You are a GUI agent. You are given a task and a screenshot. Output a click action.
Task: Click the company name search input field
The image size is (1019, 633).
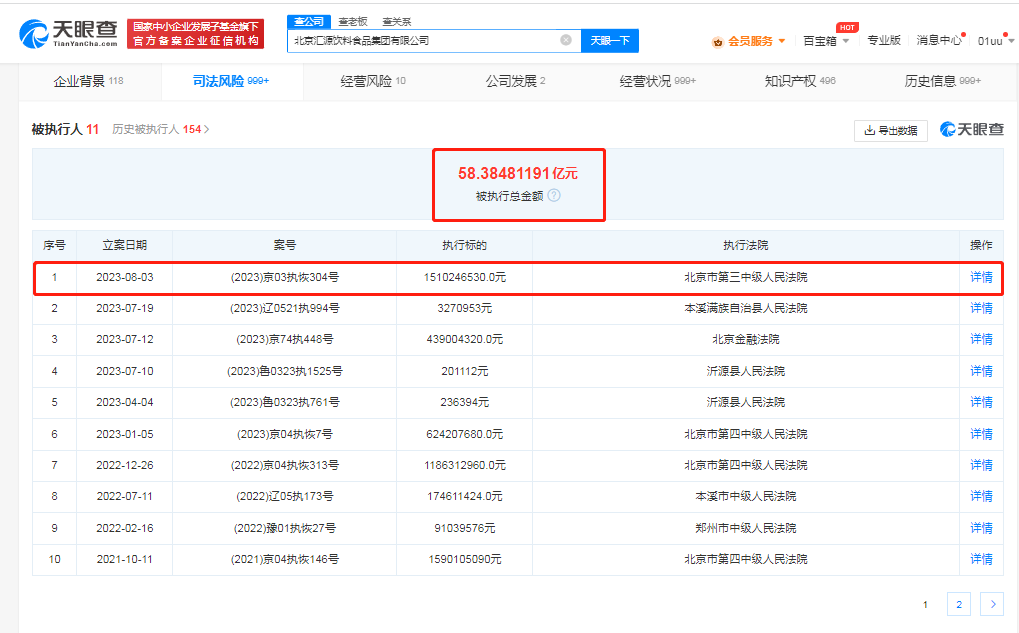coord(420,40)
